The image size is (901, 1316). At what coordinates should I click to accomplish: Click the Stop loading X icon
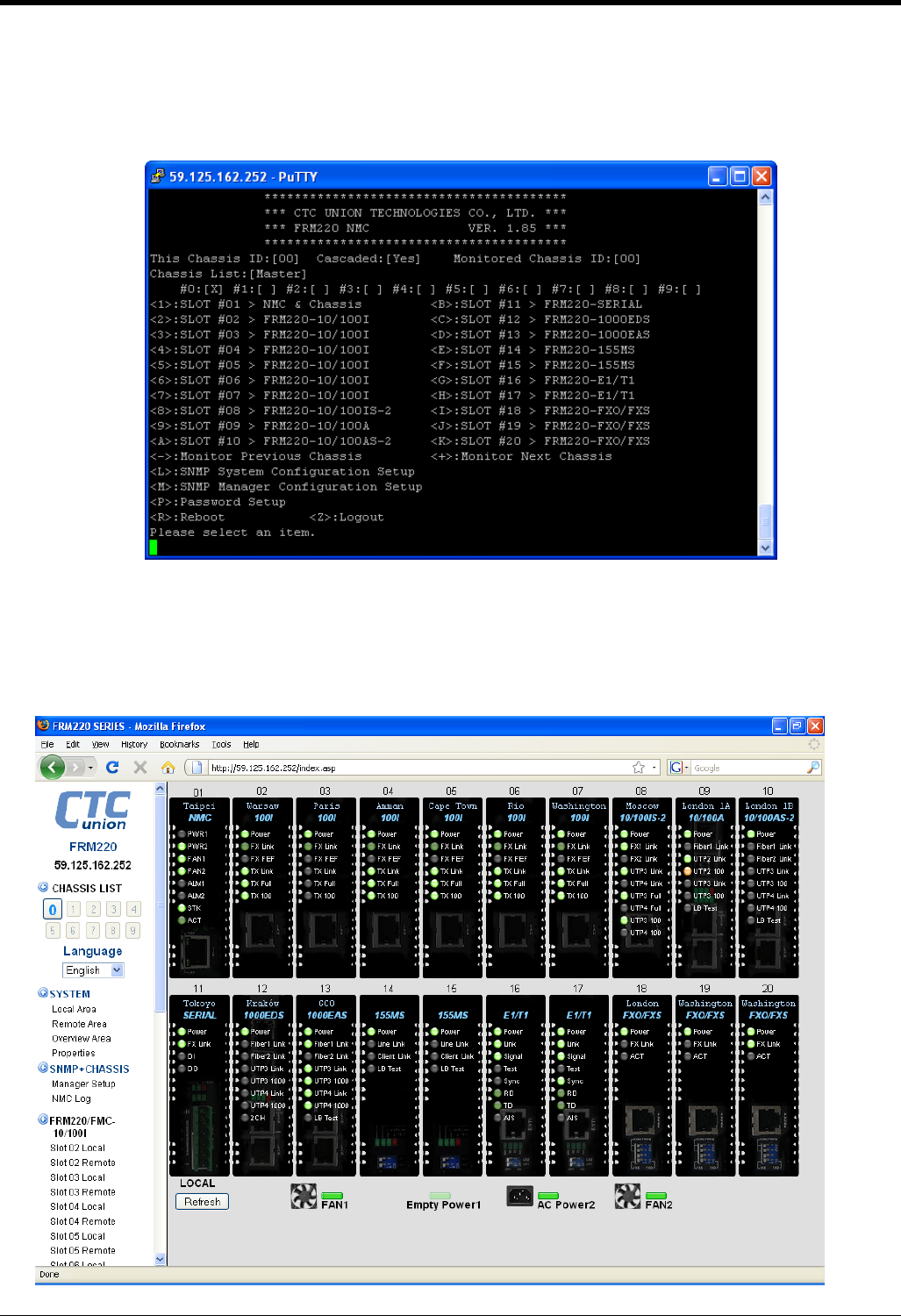[139, 768]
